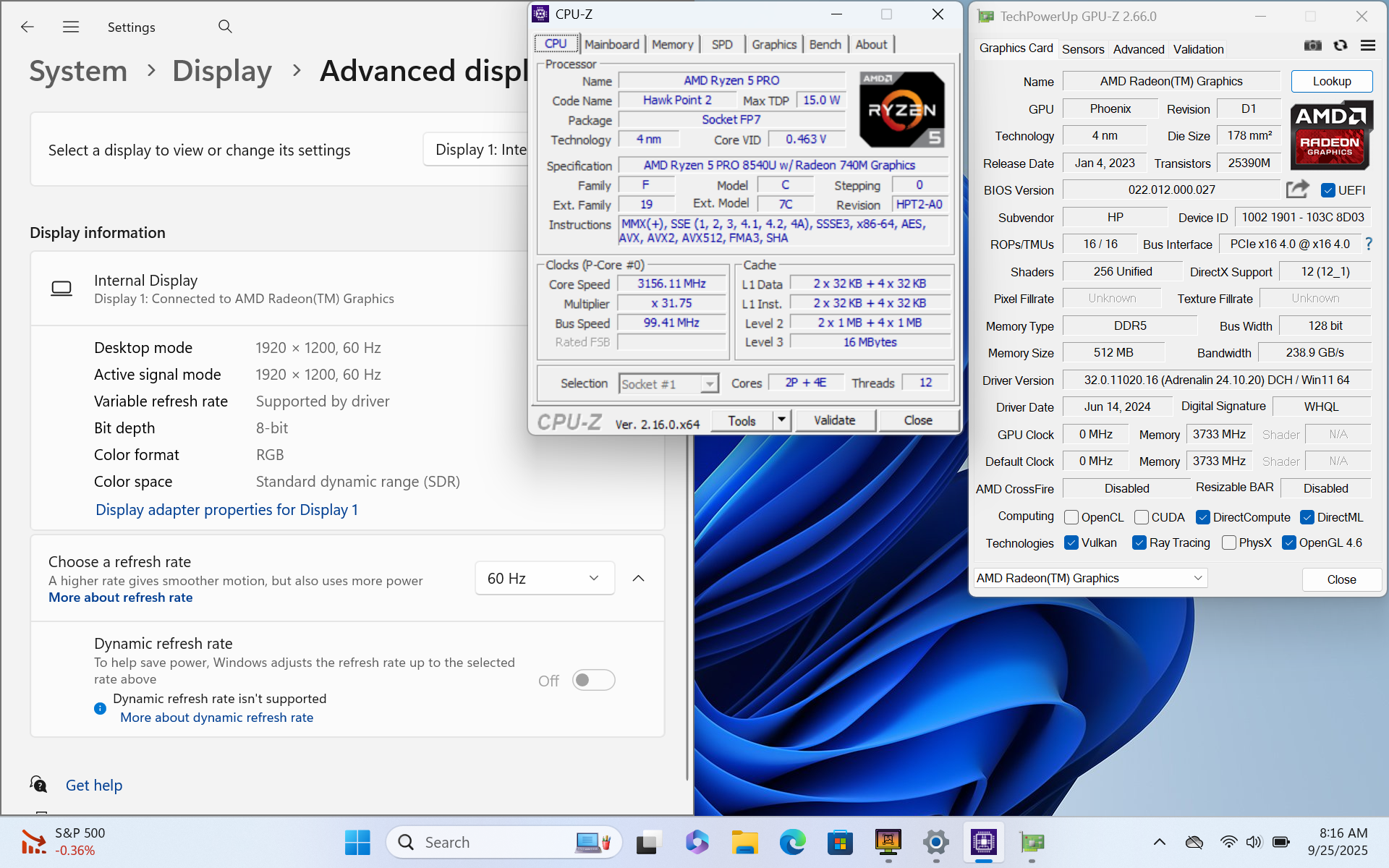This screenshot has height=868, width=1389.
Task: Open Display adapter properties for Display 1
Action: [226, 510]
